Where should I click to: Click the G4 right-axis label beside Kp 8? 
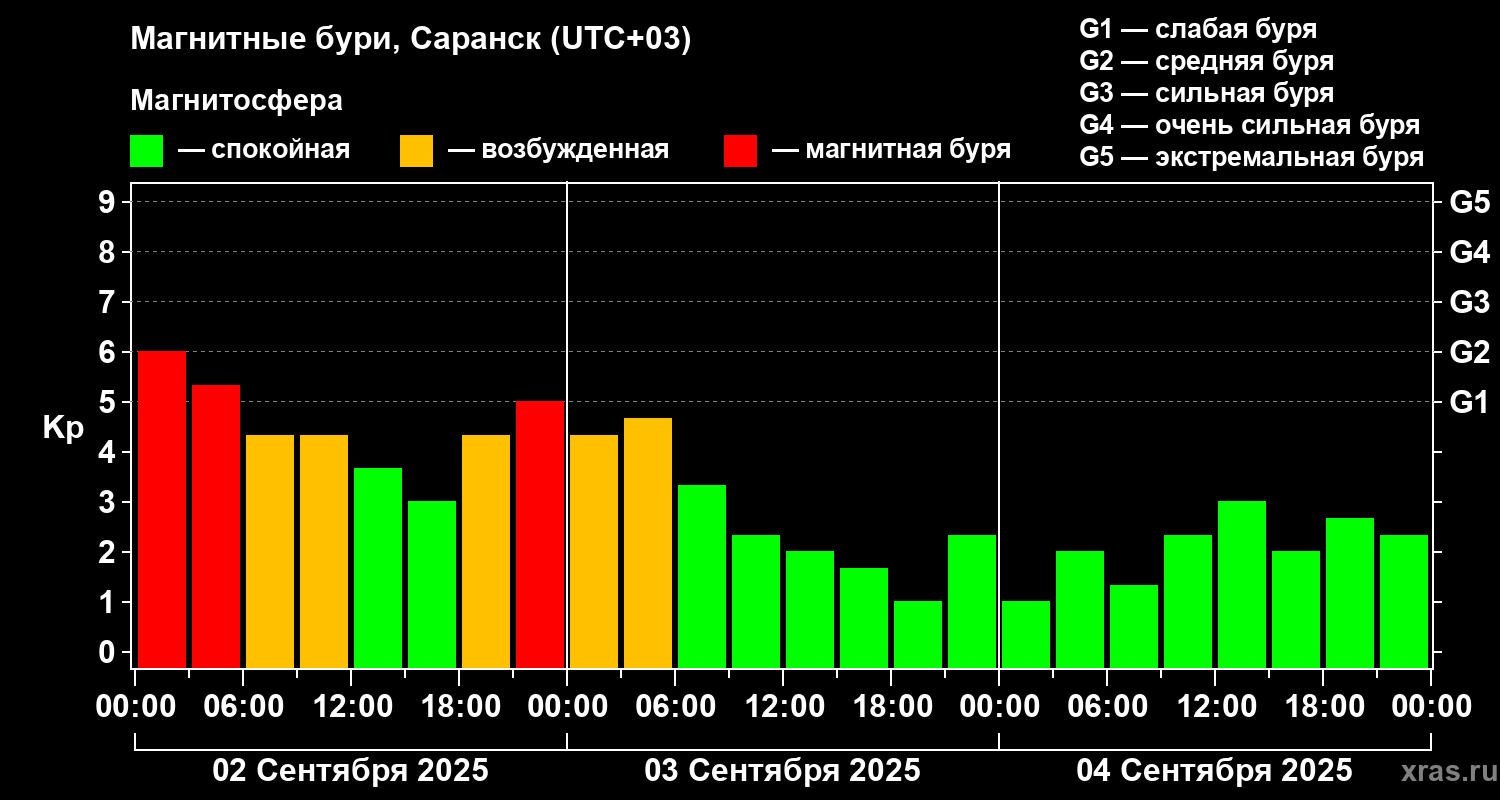coord(1469,252)
